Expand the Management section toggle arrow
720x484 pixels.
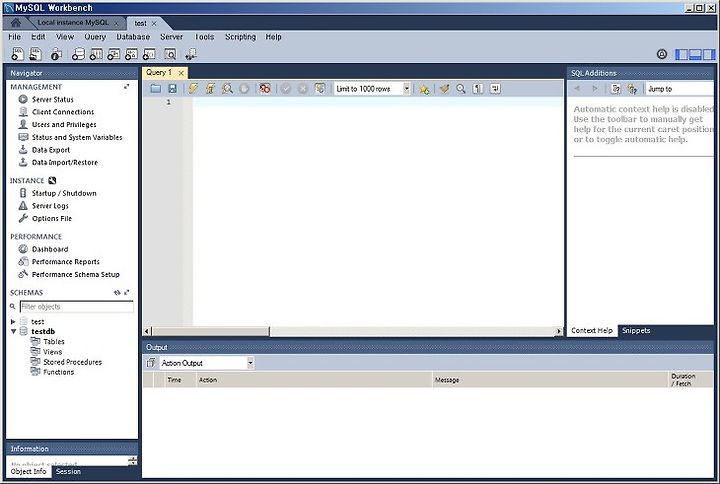point(126,86)
